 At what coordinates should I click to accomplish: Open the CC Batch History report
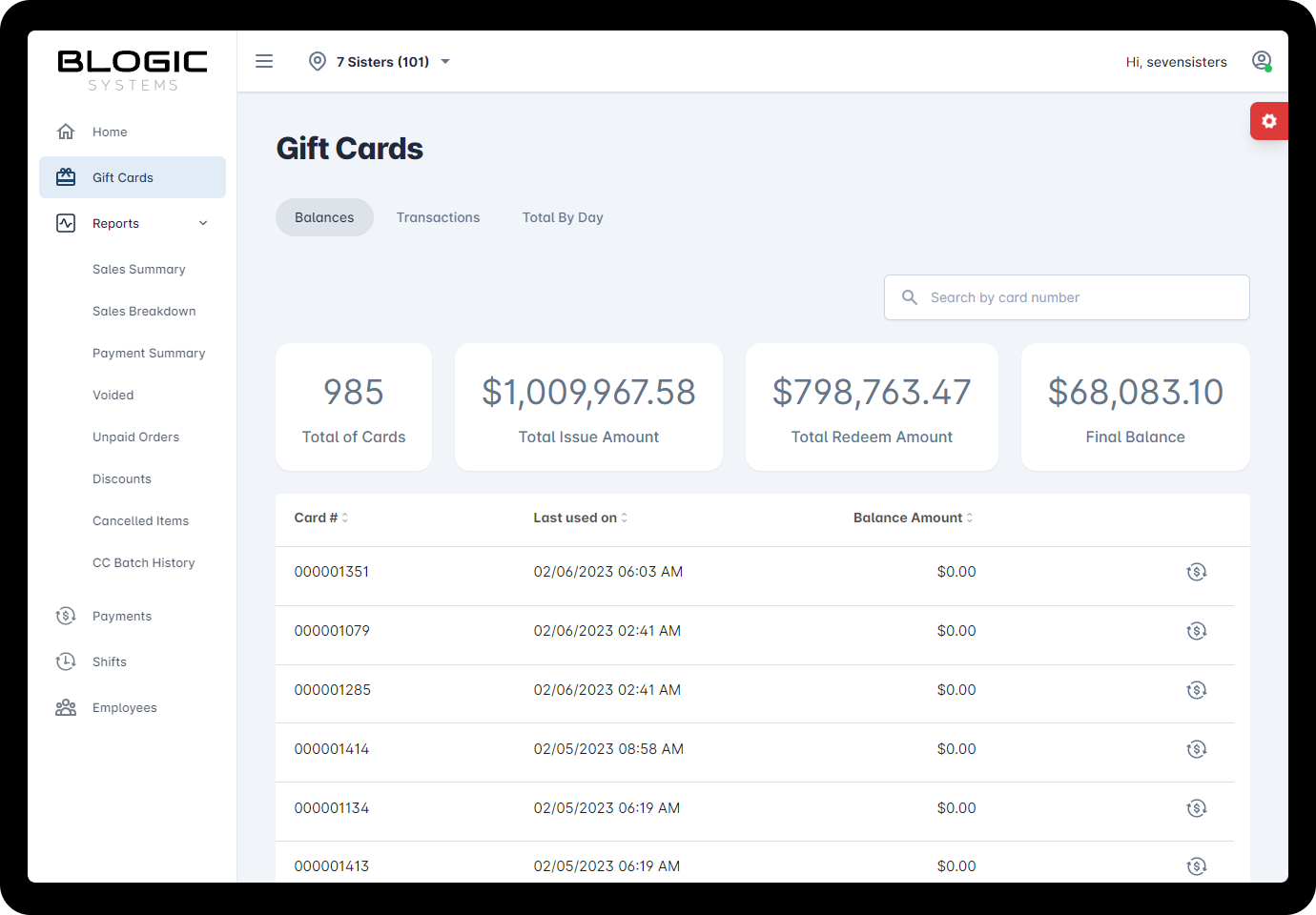(x=144, y=562)
